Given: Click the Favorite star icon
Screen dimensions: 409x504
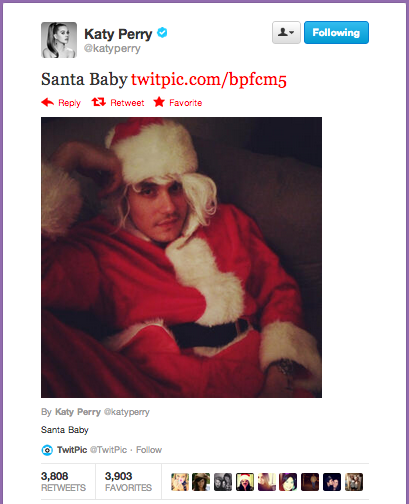Looking at the screenshot, I should (159, 102).
